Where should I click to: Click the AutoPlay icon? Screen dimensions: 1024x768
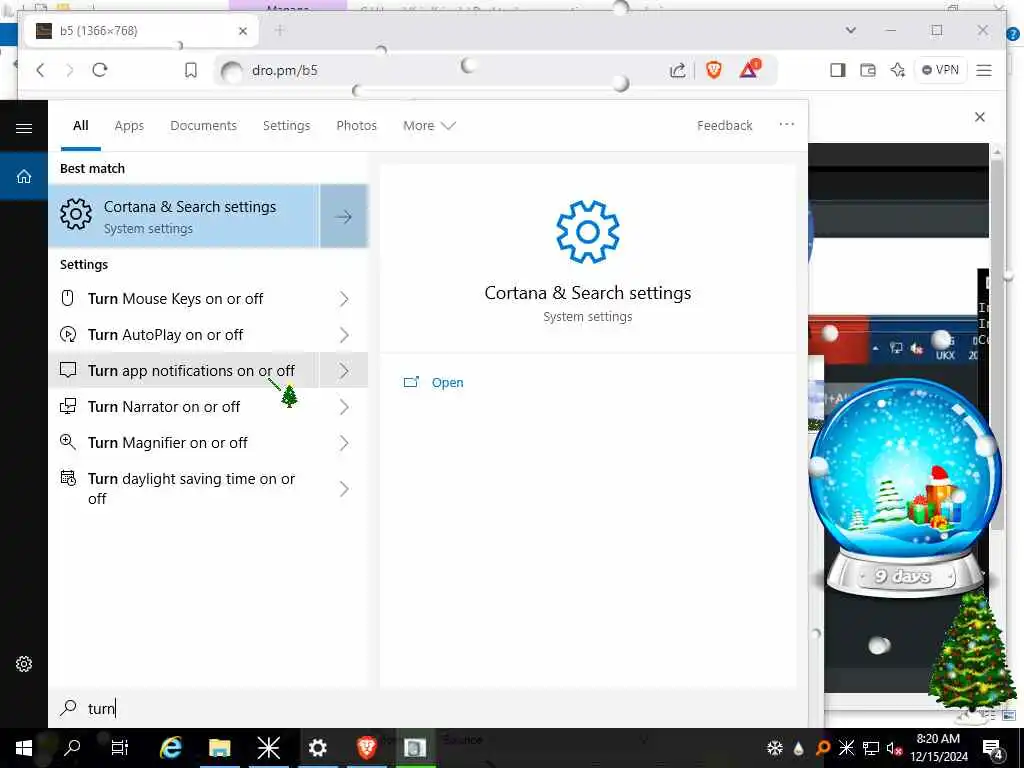point(67,334)
